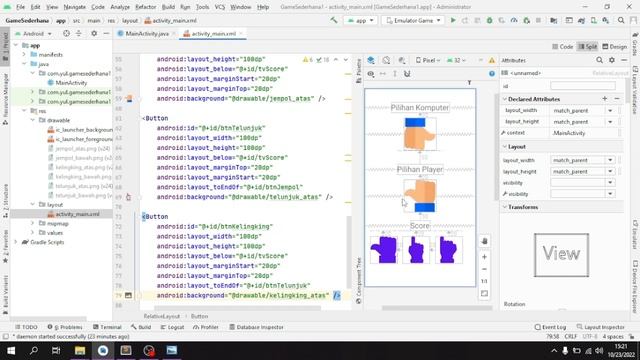
Task: Run the app with the green play icon
Action: pyautogui.click(x=453, y=20)
